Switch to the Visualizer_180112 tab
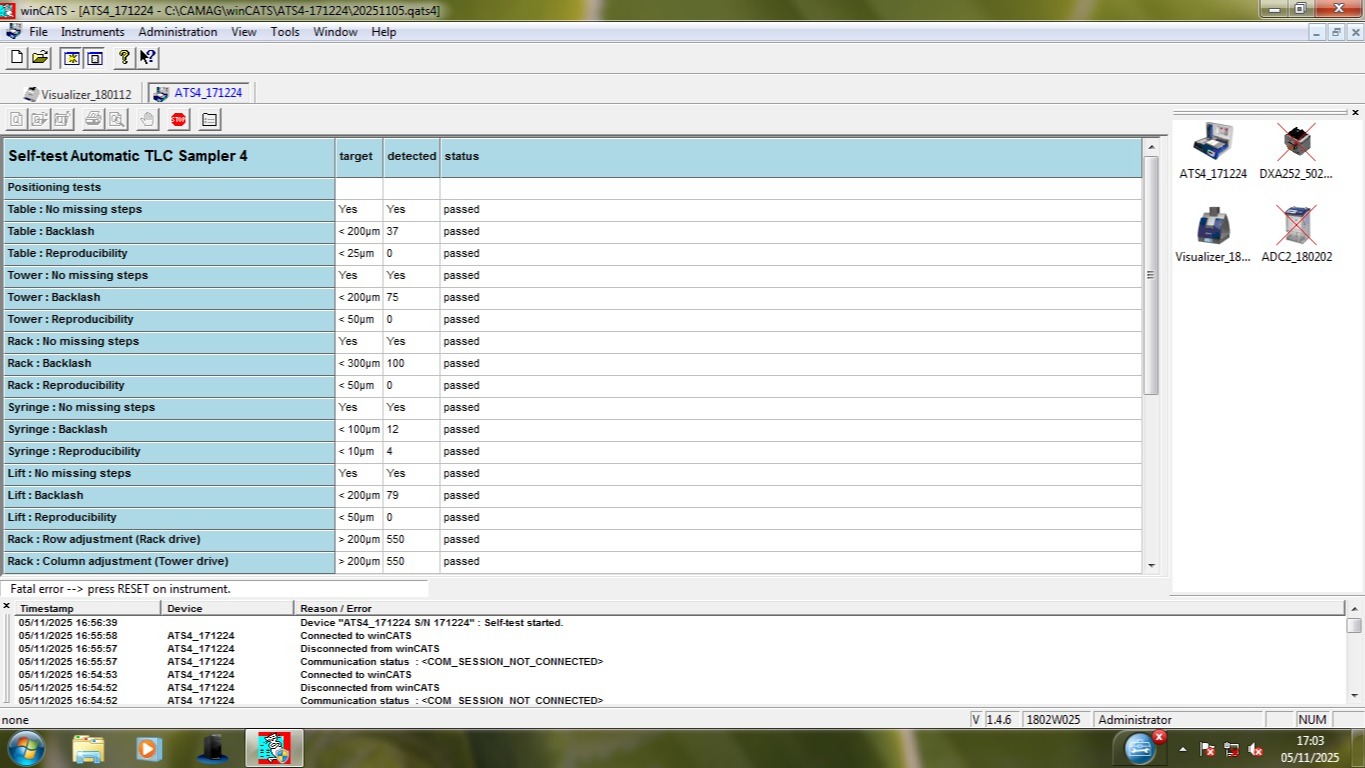Screen dimensions: 1365x768 [x=85, y=92]
